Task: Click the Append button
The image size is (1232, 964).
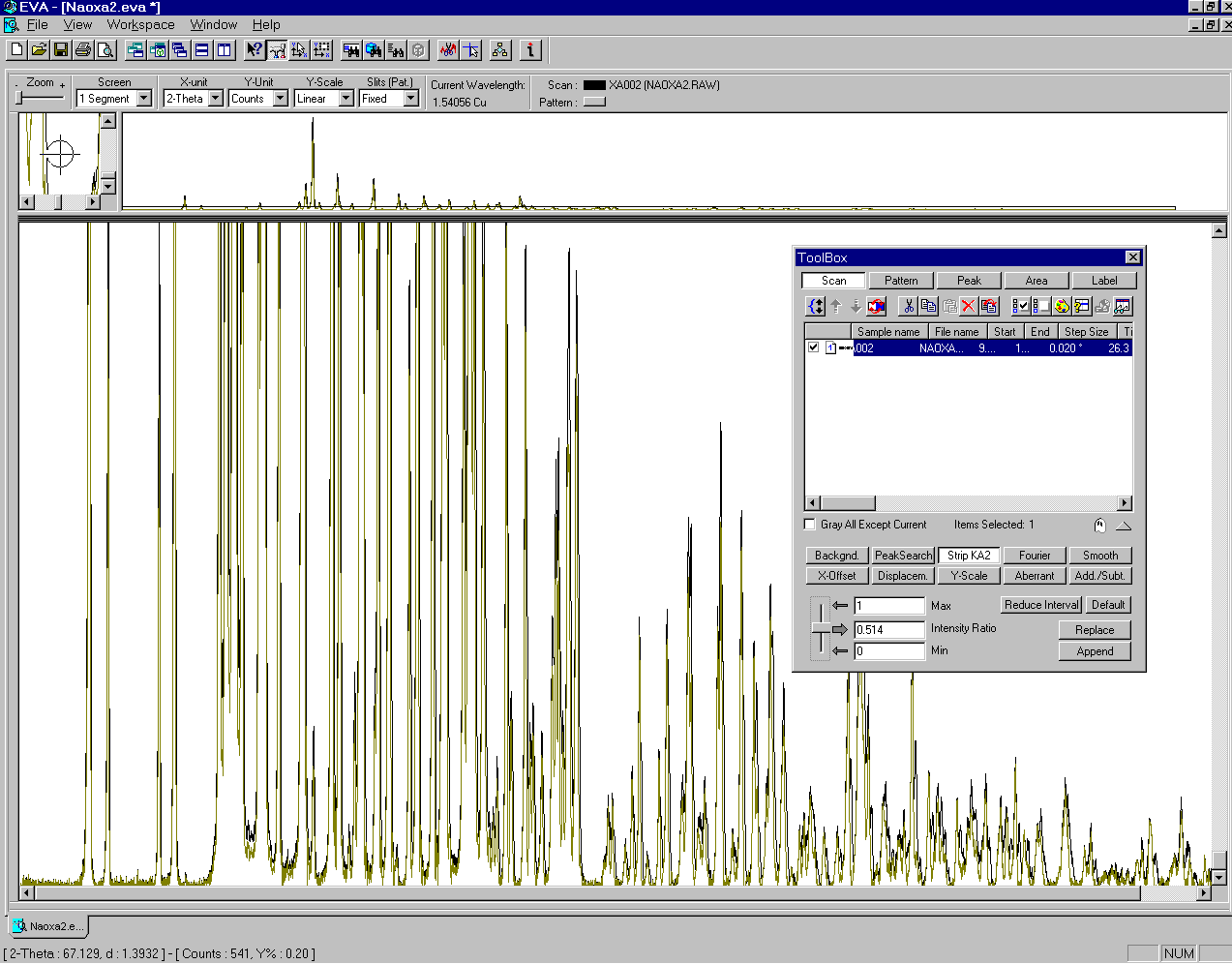Action: click(x=1095, y=651)
